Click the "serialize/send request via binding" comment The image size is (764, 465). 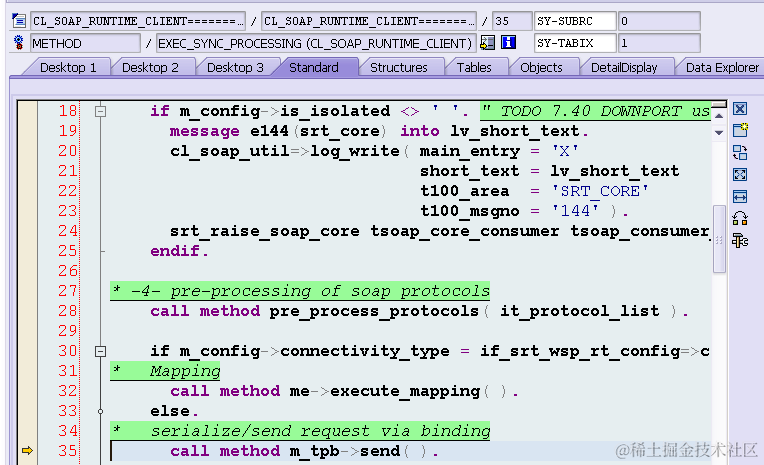pyautogui.click(x=320, y=431)
